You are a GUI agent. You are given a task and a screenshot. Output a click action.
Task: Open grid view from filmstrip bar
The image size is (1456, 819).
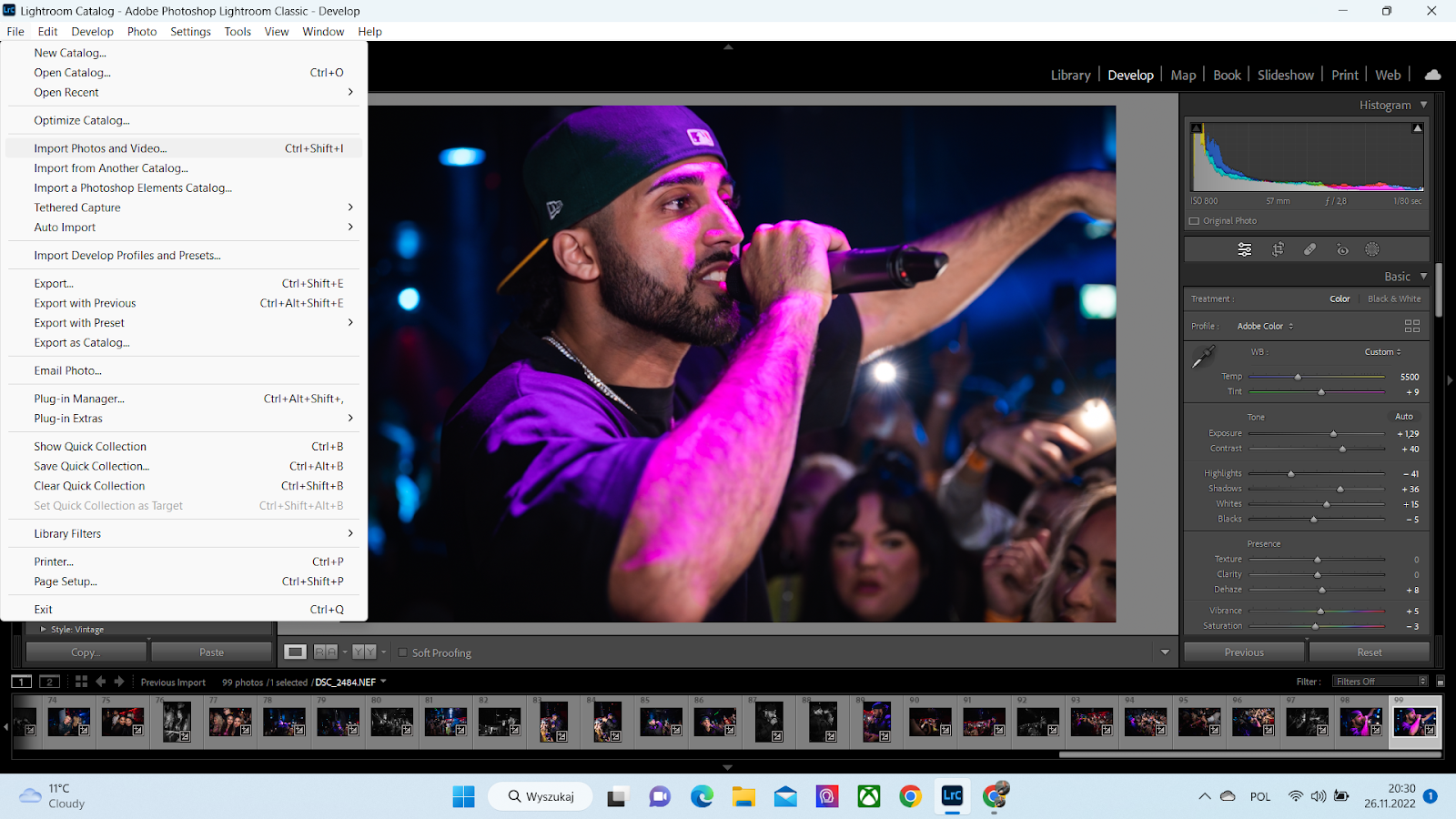(x=81, y=681)
